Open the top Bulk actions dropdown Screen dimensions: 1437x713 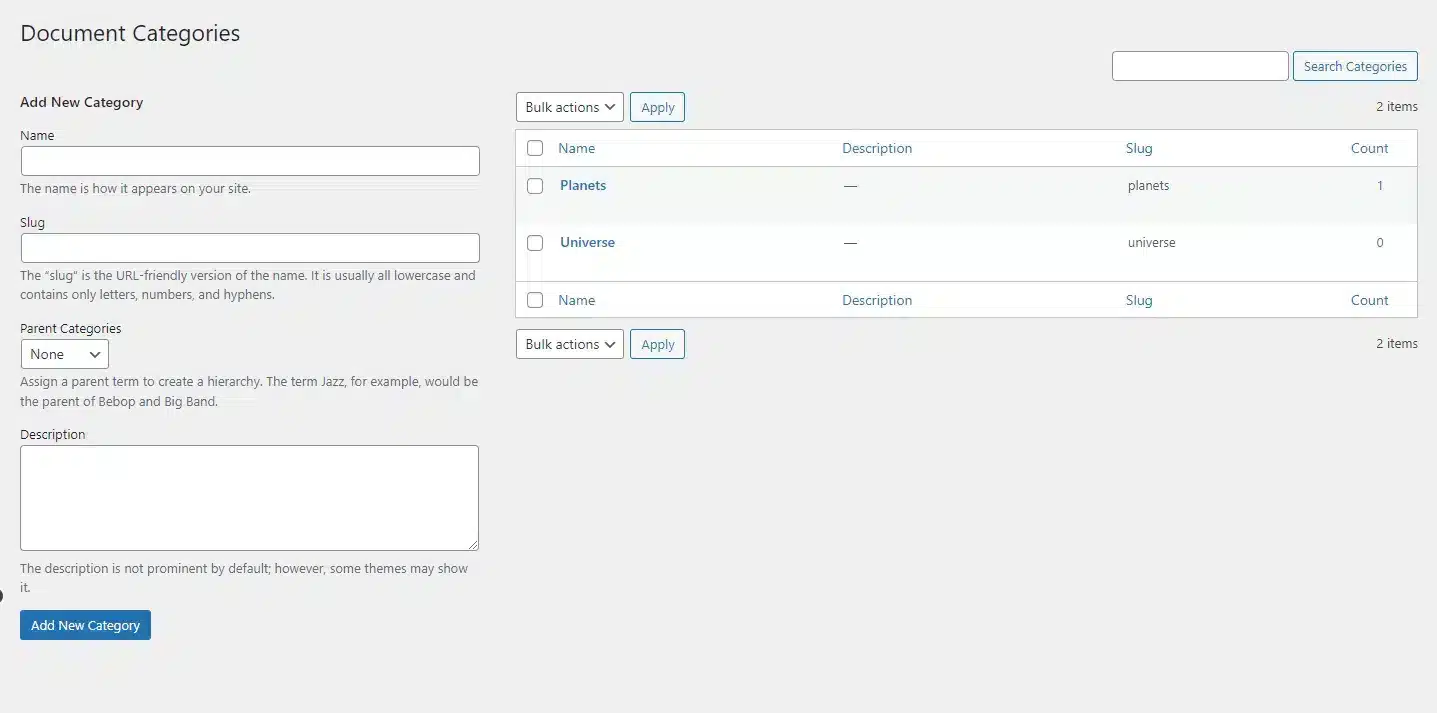pos(569,107)
